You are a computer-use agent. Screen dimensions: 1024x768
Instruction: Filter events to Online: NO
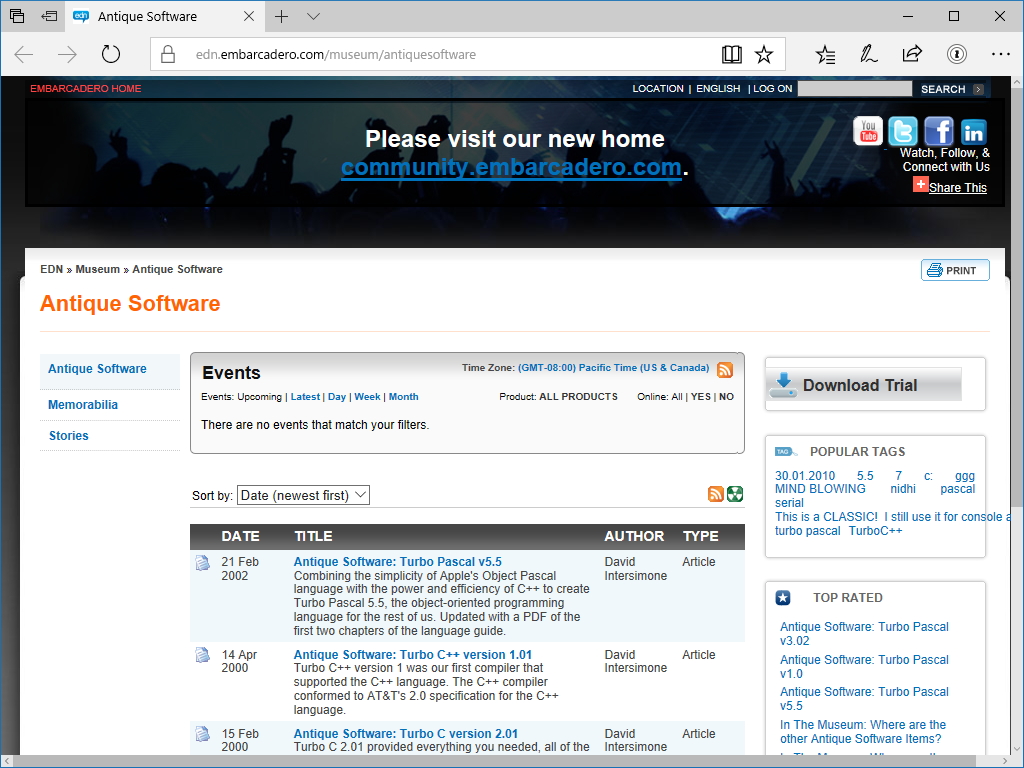(726, 396)
